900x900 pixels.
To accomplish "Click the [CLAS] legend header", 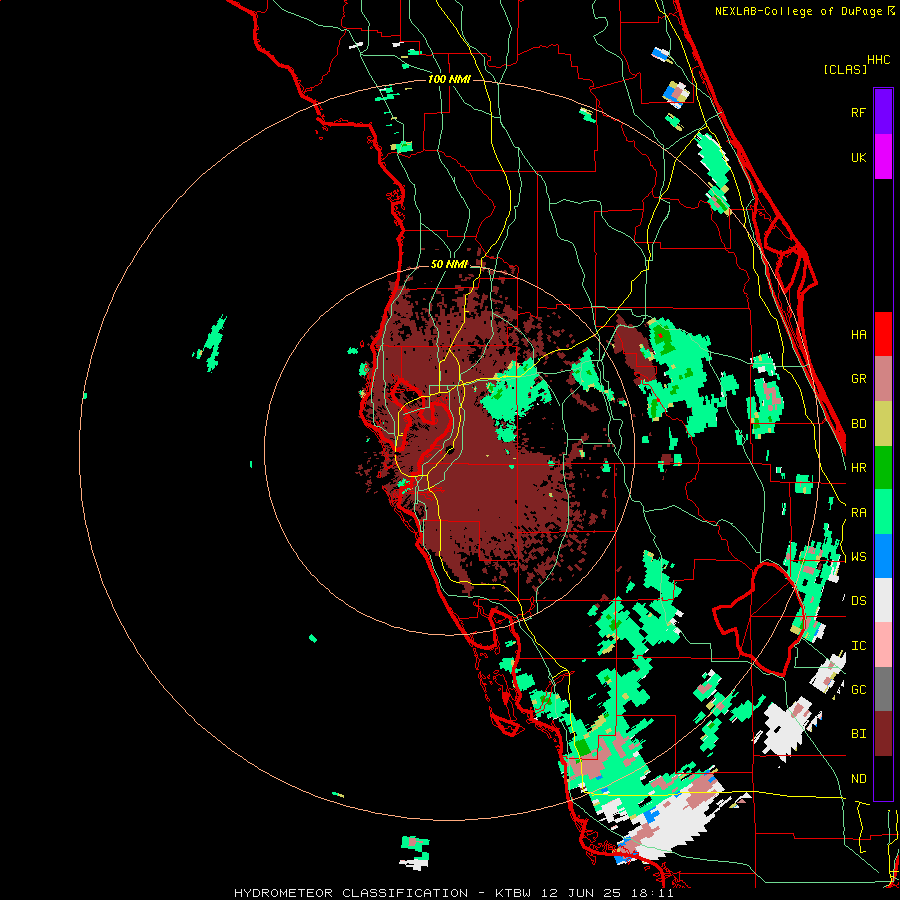I will pos(845,69).
